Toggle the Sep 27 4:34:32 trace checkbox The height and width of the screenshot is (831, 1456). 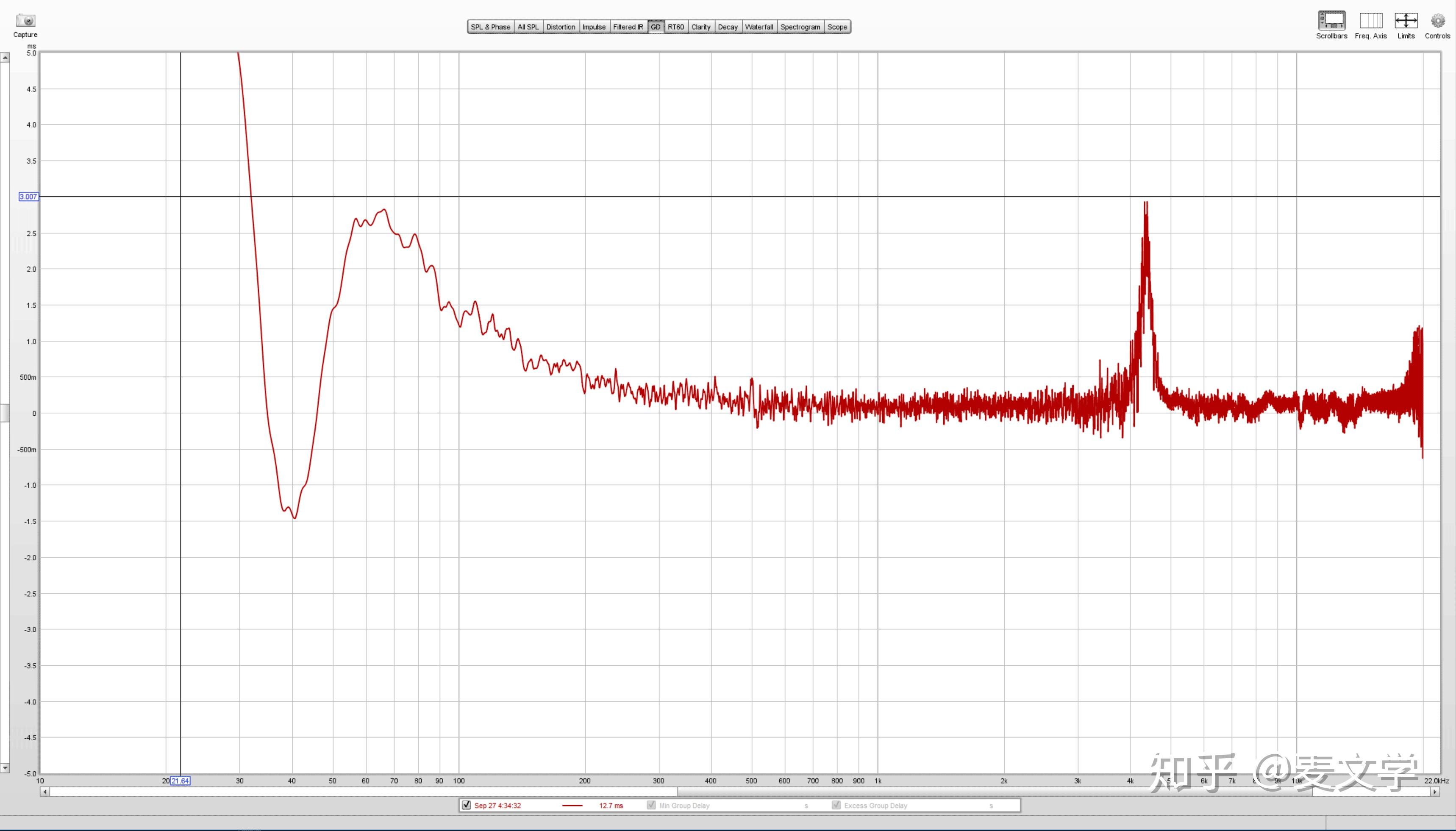click(466, 805)
